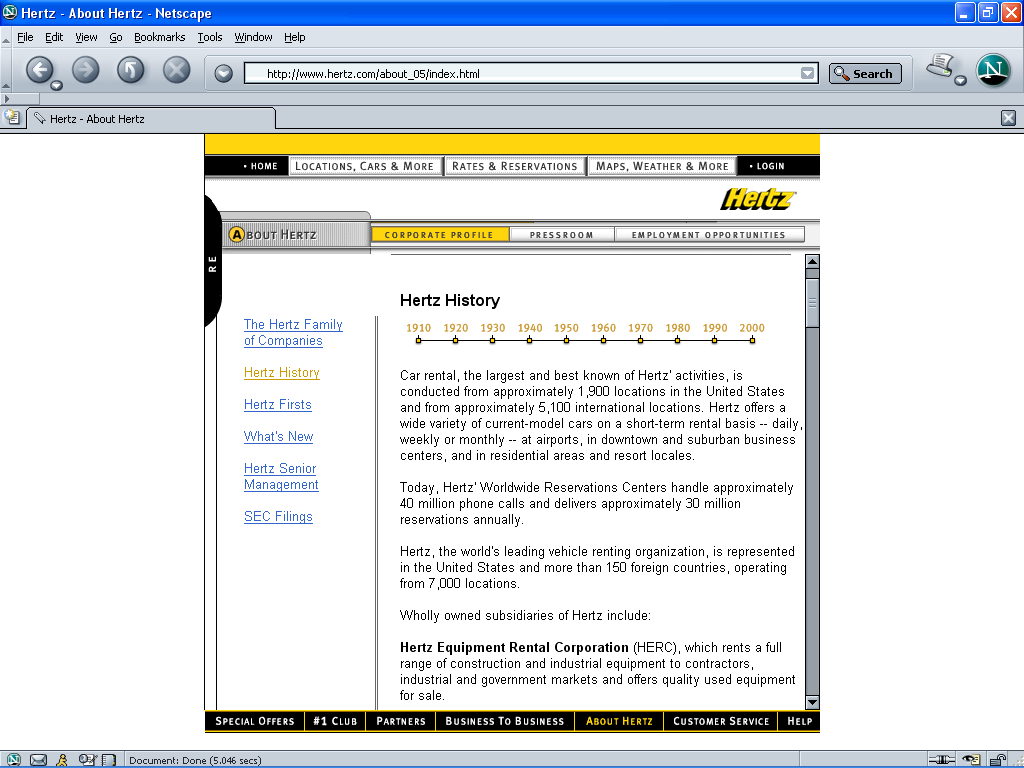Open the Edit menu

coord(54,37)
